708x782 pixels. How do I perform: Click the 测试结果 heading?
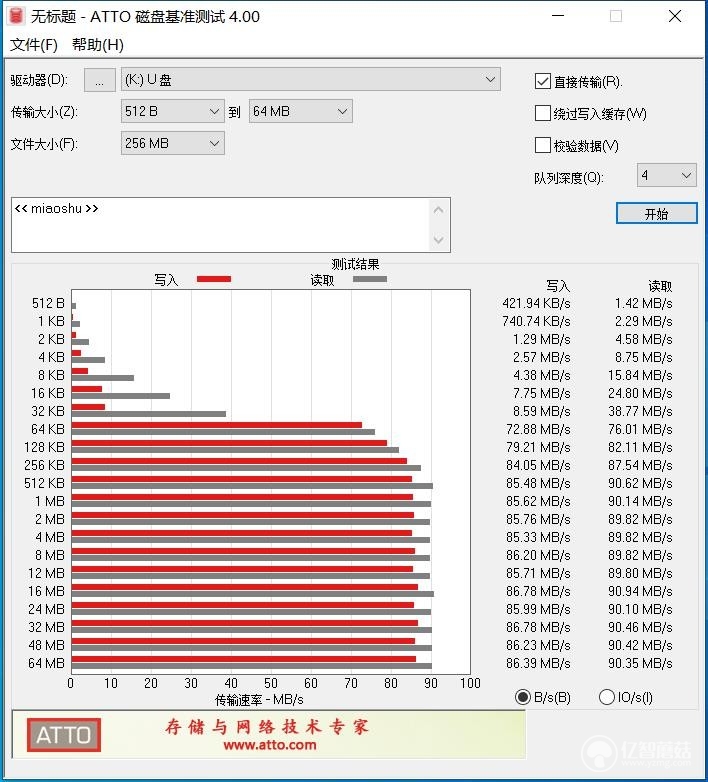pos(355,264)
